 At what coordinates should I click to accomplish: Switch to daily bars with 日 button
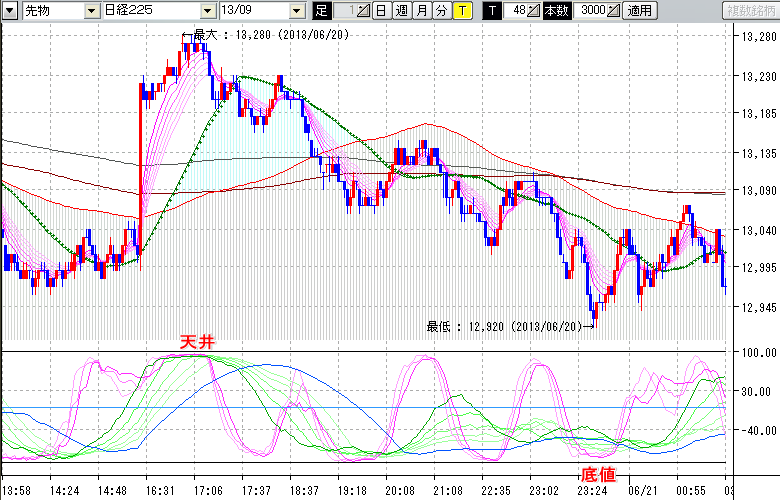381,11
